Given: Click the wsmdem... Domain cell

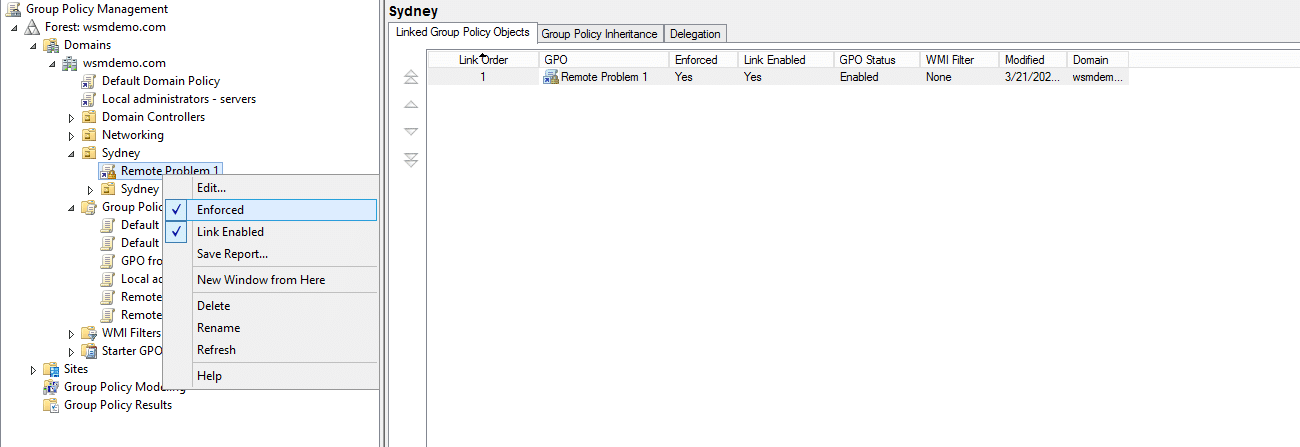Looking at the screenshot, I should pos(1097,77).
